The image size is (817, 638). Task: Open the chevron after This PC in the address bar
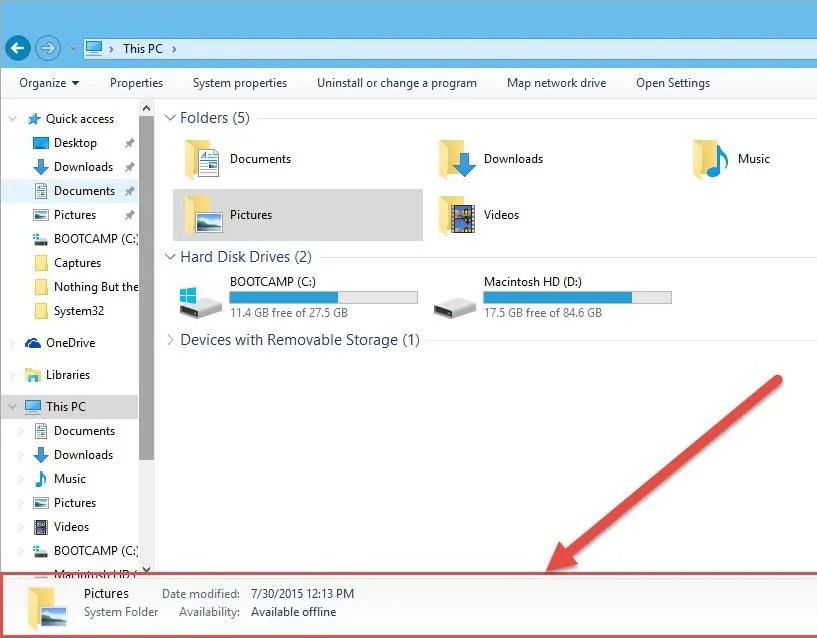point(174,49)
